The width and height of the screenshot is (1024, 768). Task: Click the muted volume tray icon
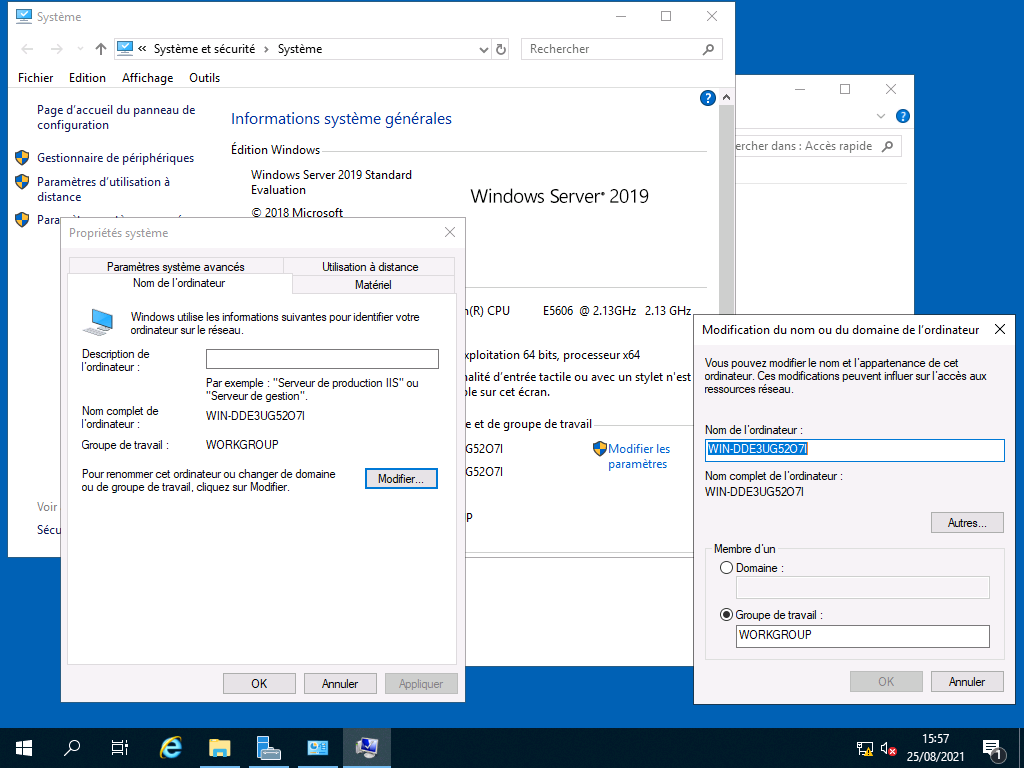coord(888,748)
